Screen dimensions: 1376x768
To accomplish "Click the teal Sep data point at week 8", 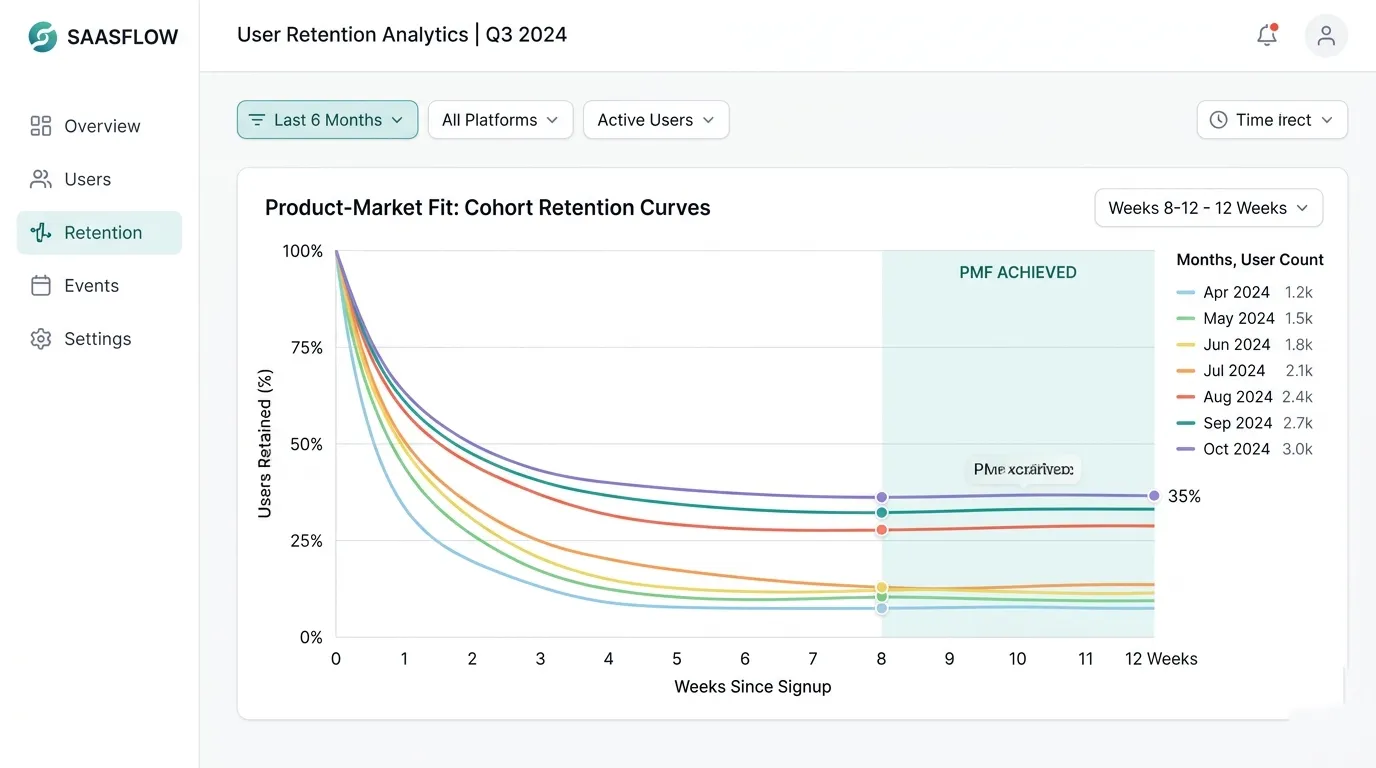I will point(882,512).
